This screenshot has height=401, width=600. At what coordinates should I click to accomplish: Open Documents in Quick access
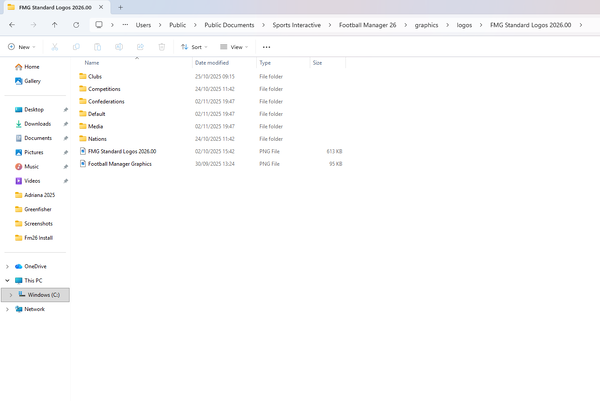click(x=38, y=138)
